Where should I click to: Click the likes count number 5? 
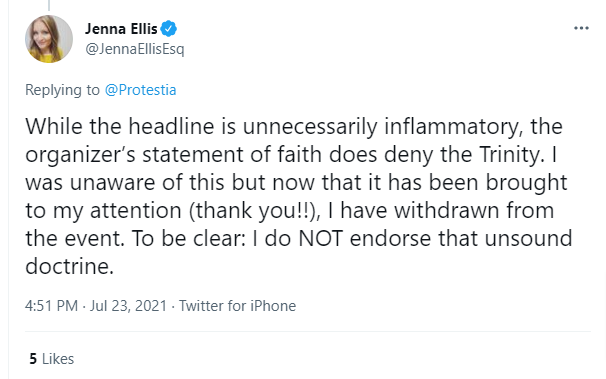pyautogui.click(x=33, y=359)
